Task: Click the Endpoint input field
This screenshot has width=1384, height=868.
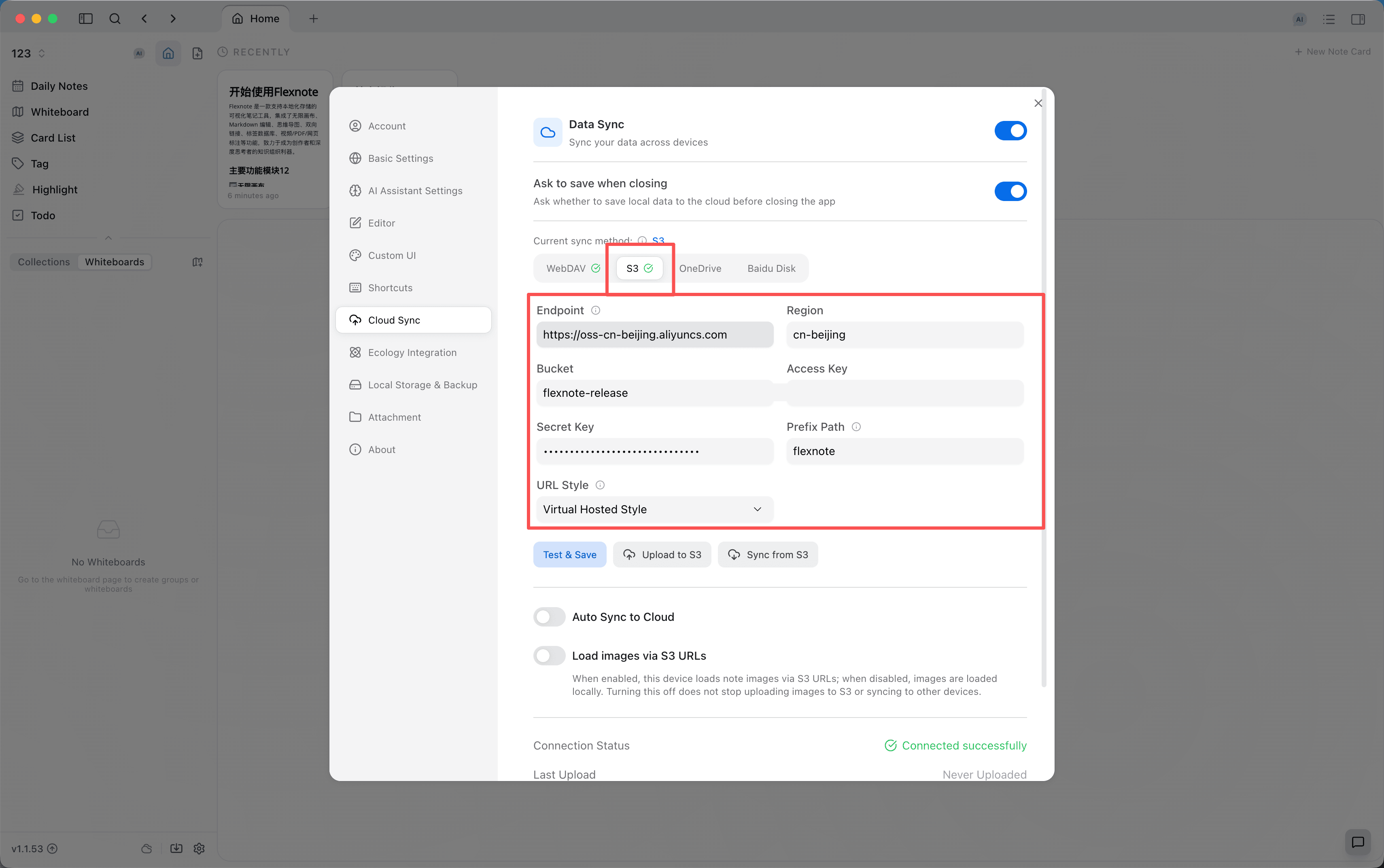Action: [655, 334]
